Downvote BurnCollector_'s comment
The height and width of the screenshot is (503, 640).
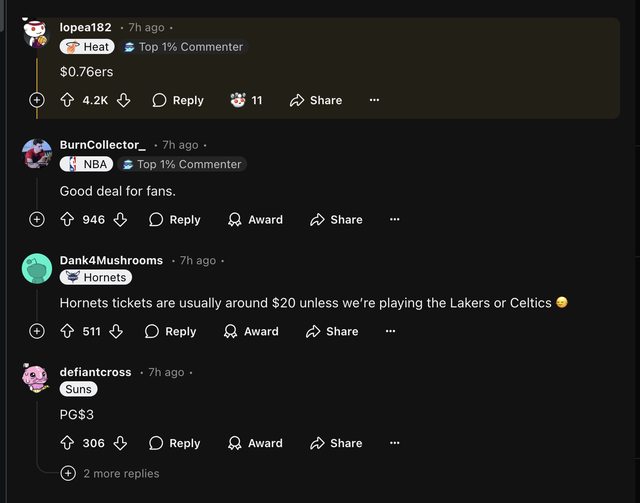120,219
